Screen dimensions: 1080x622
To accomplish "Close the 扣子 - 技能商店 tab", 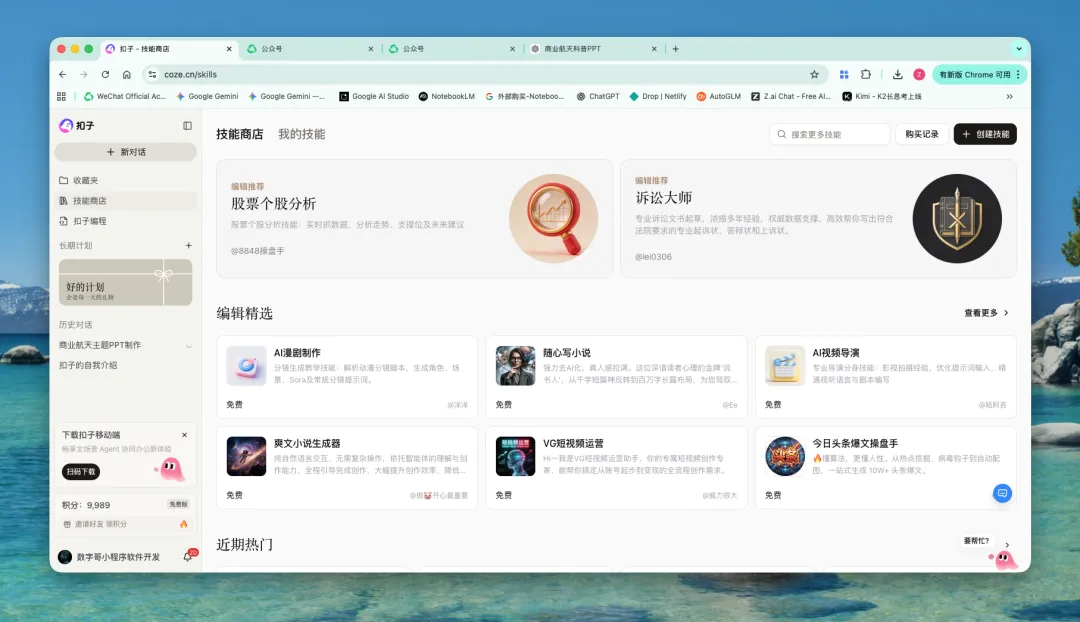I will click(x=229, y=49).
